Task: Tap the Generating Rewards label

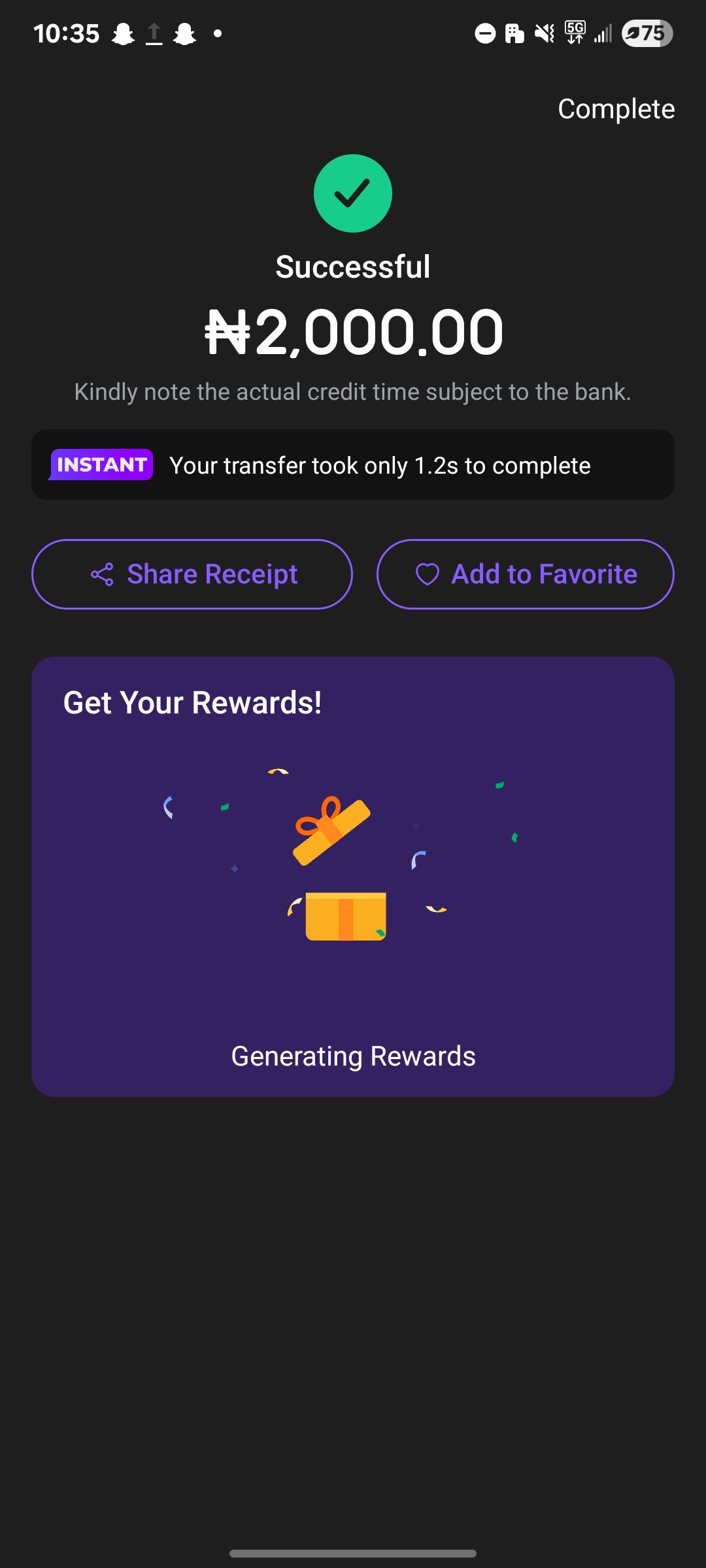Action: pyautogui.click(x=353, y=1056)
